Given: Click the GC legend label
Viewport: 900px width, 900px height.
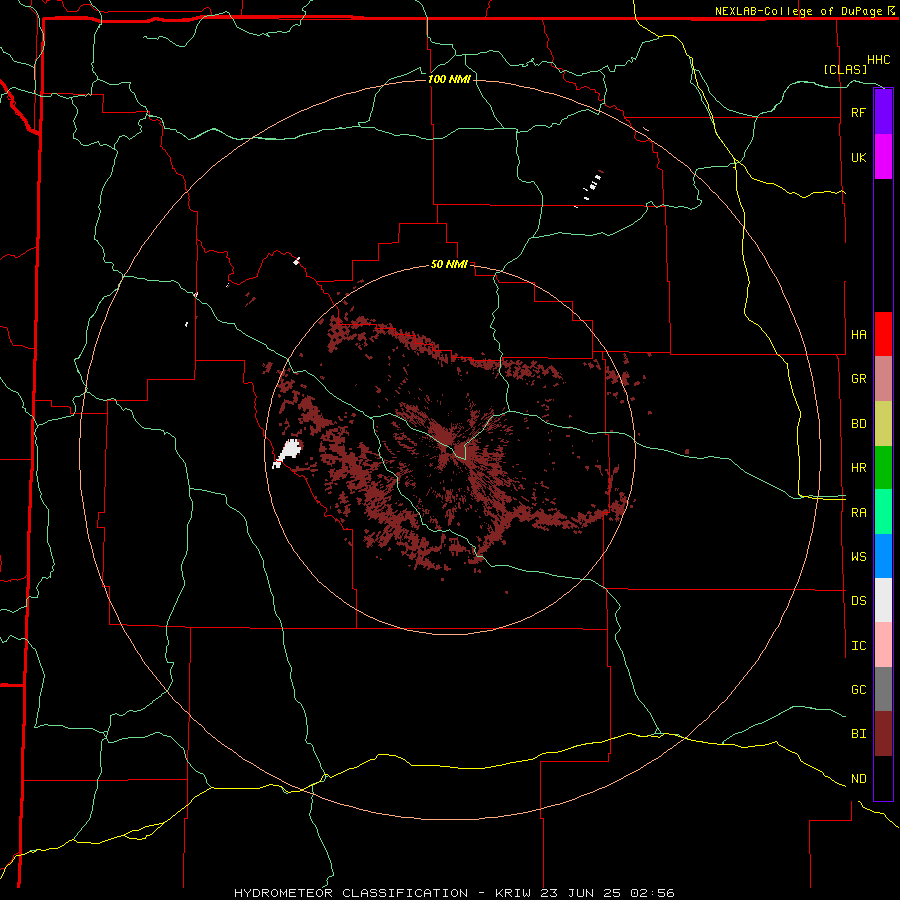Looking at the screenshot, I should click(858, 689).
